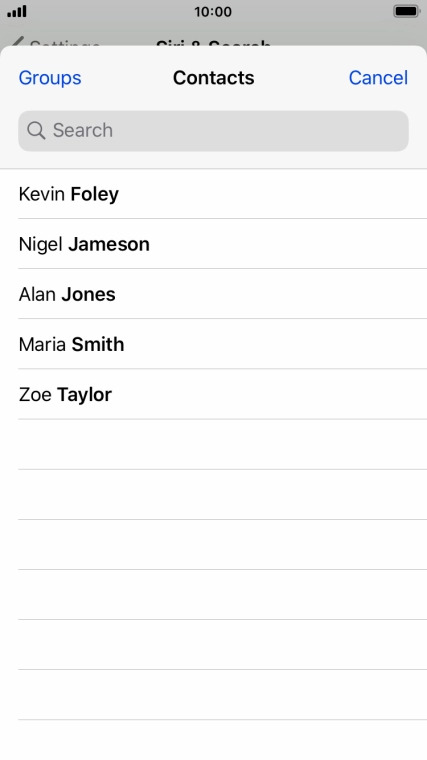Choose the Zoe Taylor contact

click(x=213, y=395)
